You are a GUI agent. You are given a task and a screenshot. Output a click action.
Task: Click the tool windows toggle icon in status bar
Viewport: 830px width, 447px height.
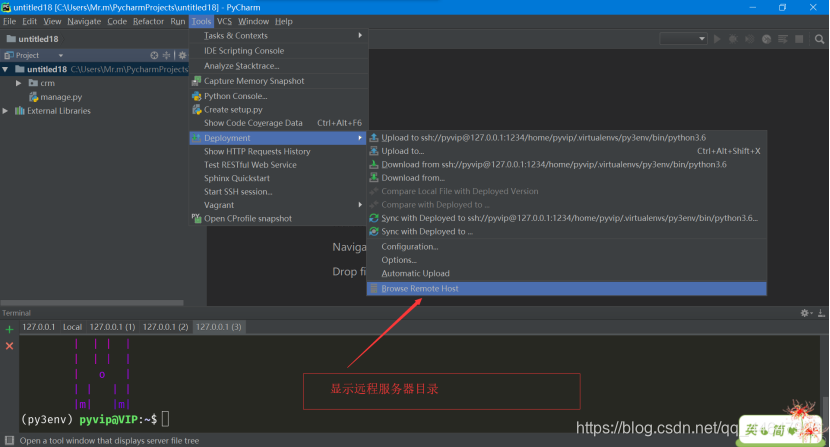coord(9,441)
